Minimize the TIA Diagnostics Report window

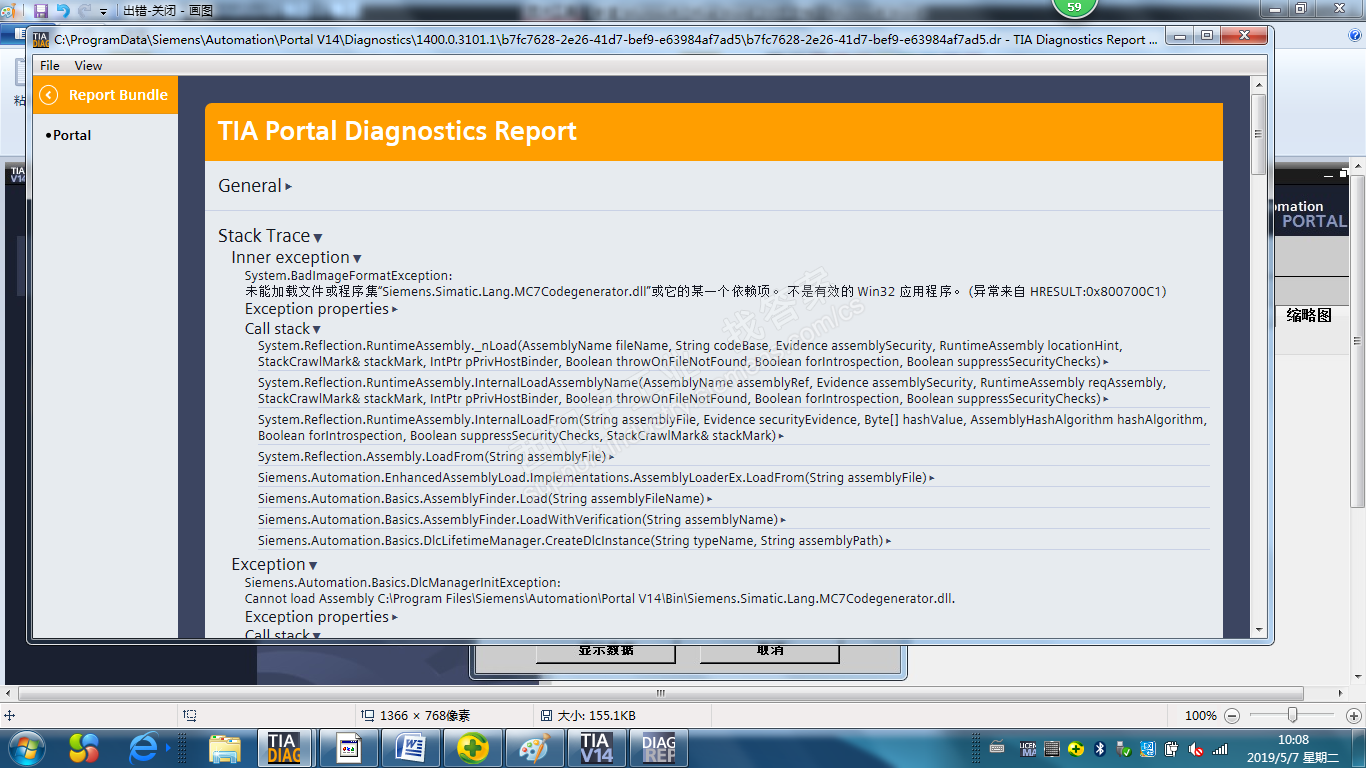point(1180,37)
